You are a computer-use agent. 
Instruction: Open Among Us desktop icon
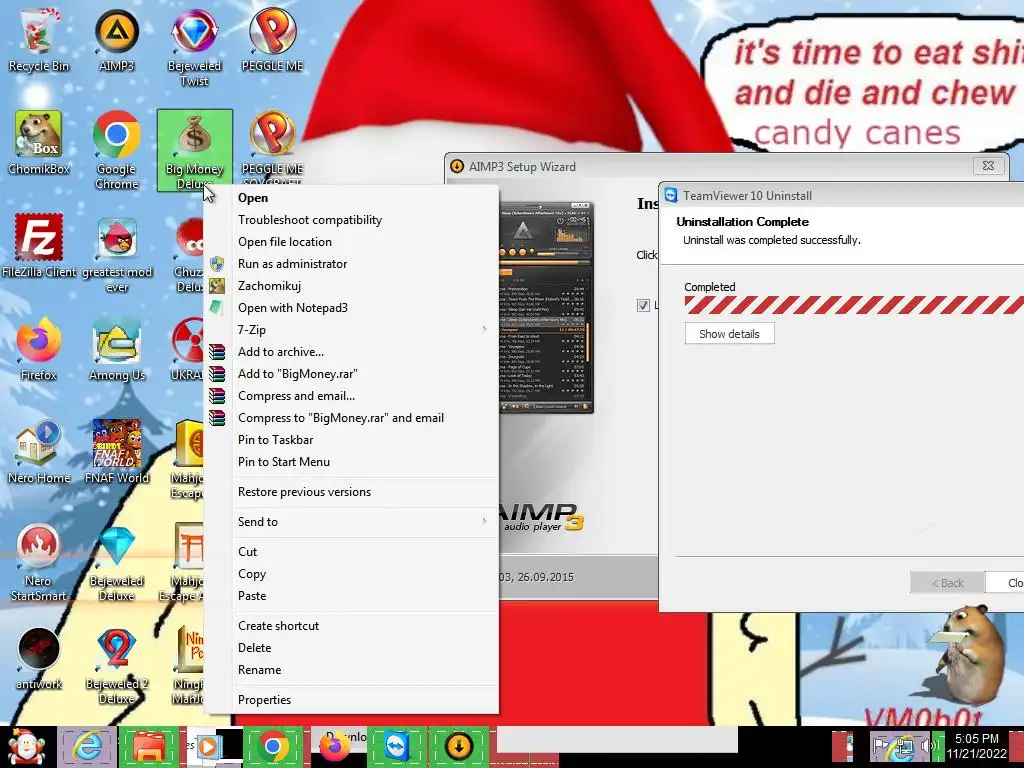(x=117, y=349)
